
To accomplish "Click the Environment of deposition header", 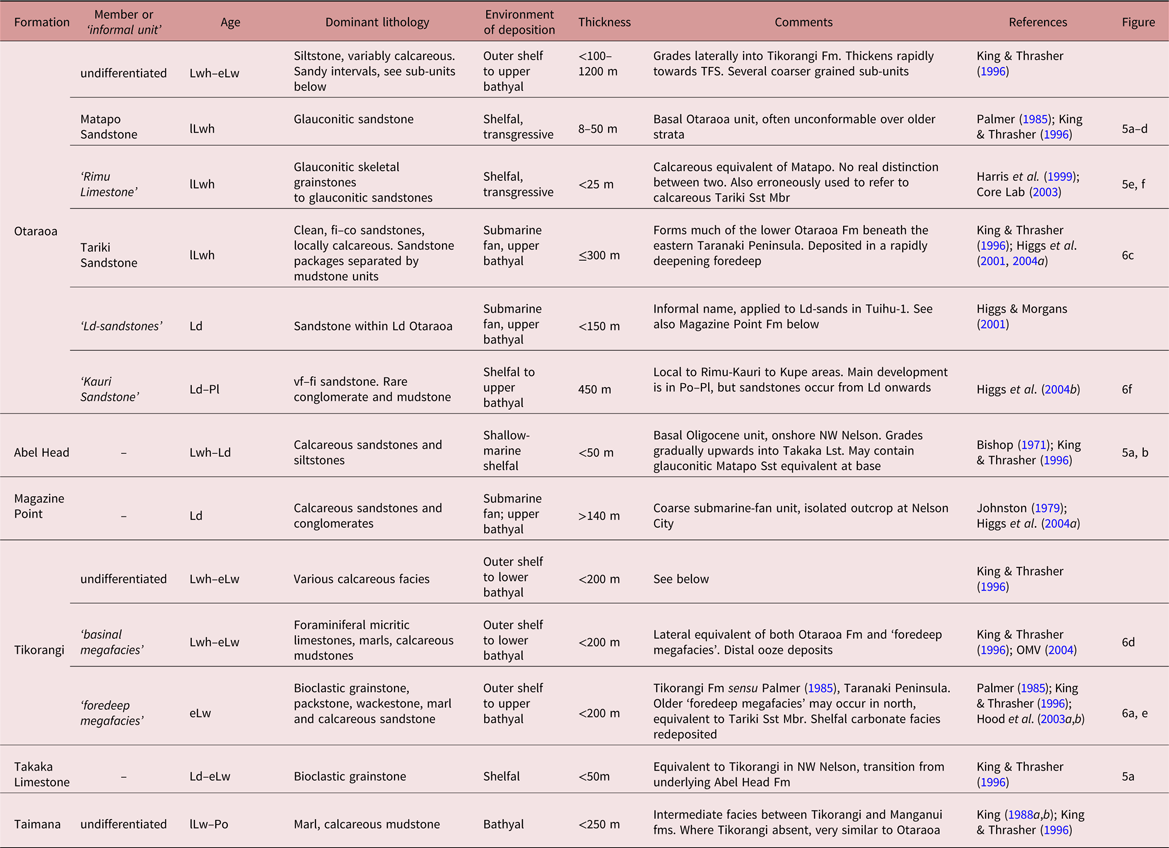I will coord(520,22).
